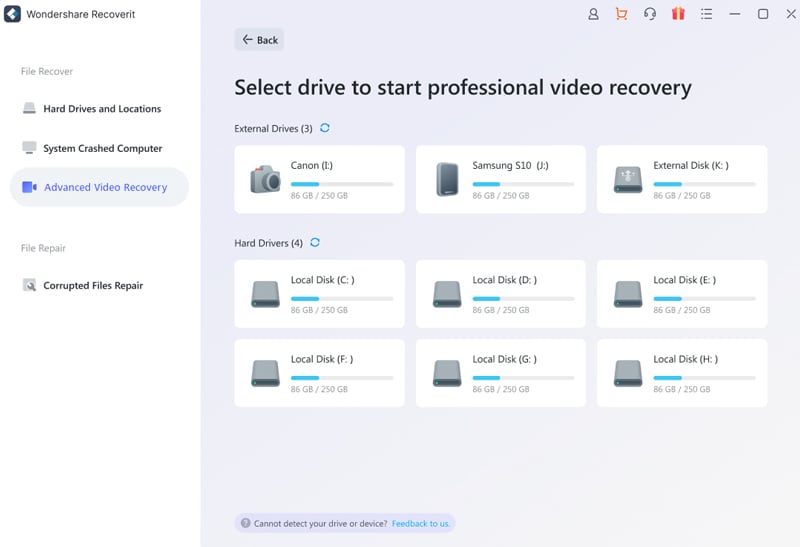Viewport: 800px width, 547px height.
Task: Click the question mark help icon
Action: pyautogui.click(x=245, y=523)
